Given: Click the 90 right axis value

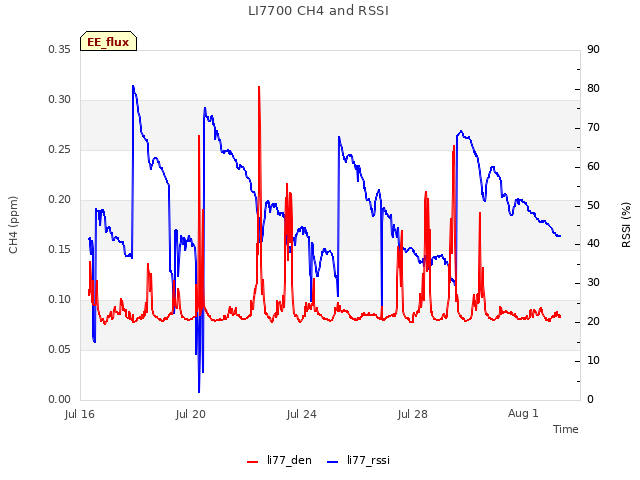Looking at the screenshot, I should click(593, 49).
